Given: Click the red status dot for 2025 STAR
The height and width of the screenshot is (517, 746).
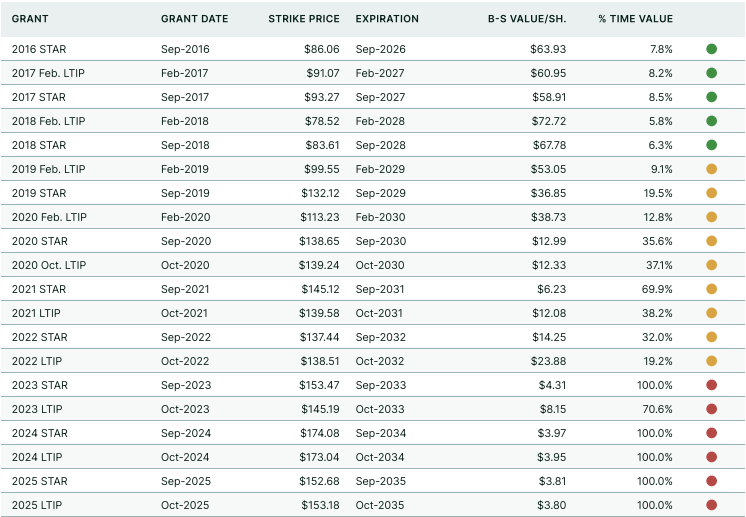Looking at the screenshot, I should click(711, 481).
